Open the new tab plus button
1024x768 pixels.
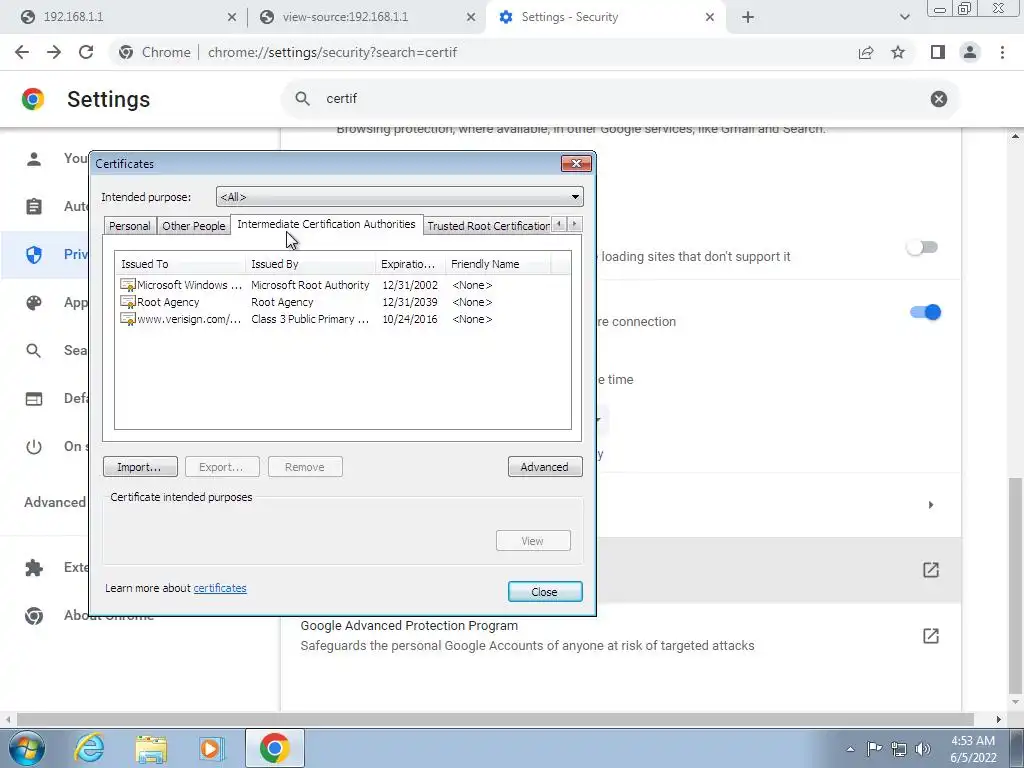point(748,17)
